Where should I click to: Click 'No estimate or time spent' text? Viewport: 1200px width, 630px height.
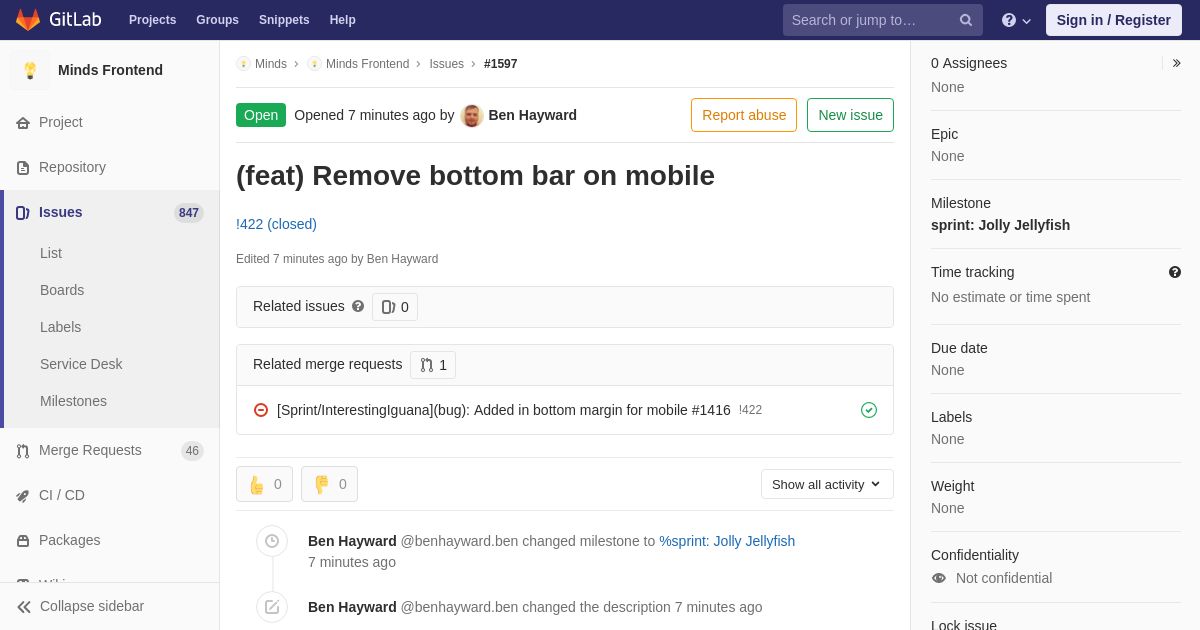[1010, 297]
